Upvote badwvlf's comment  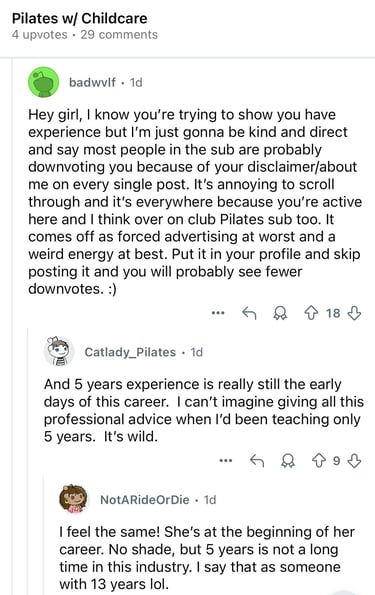click(x=311, y=313)
